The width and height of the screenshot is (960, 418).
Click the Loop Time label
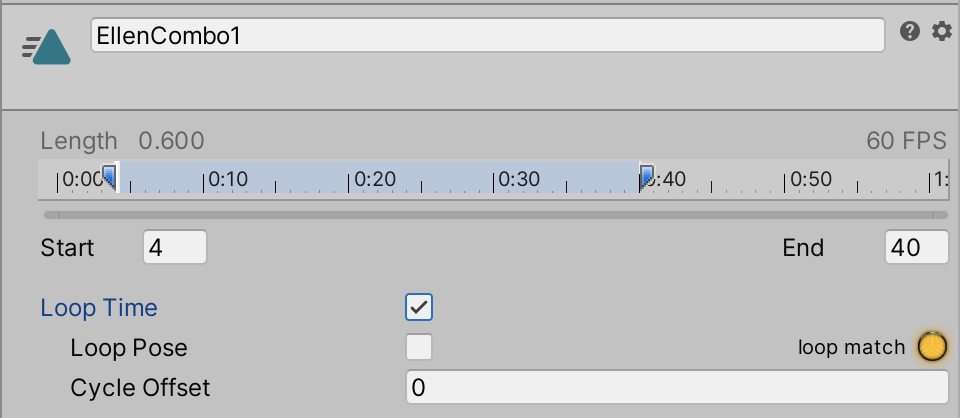(x=99, y=308)
